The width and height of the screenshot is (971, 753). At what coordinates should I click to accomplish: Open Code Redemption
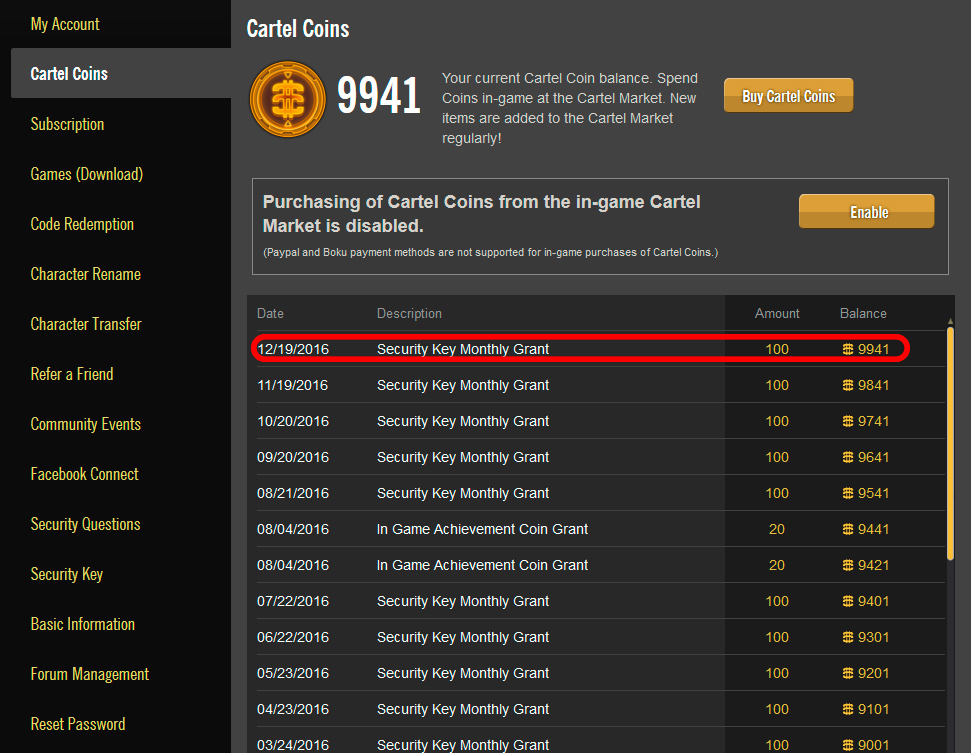[x=82, y=224]
